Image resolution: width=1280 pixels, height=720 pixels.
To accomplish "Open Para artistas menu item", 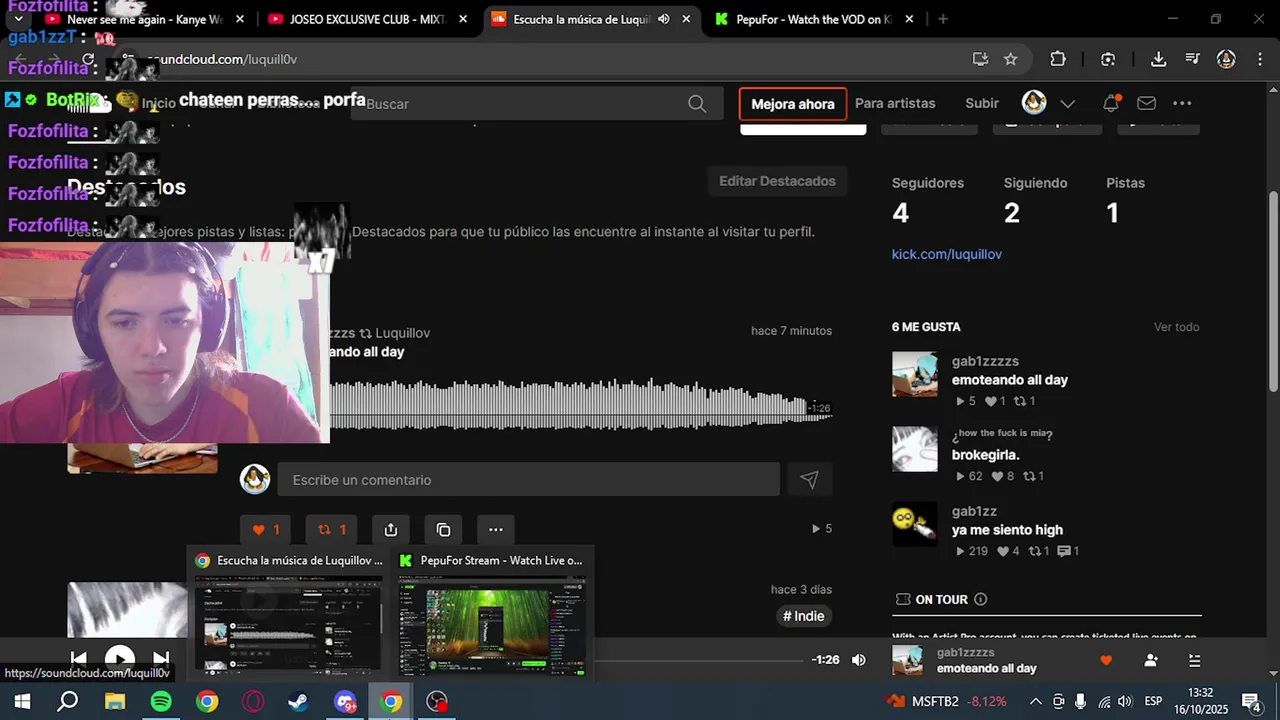I will coord(895,103).
